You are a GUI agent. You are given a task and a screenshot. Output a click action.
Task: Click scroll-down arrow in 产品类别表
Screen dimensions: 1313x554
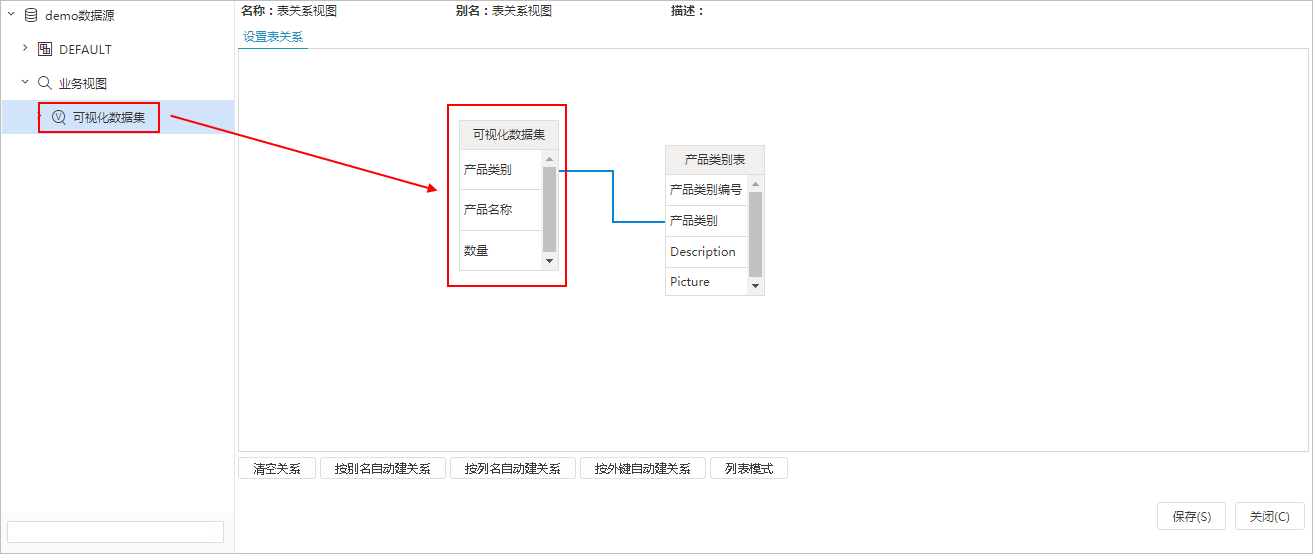(x=755, y=286)
